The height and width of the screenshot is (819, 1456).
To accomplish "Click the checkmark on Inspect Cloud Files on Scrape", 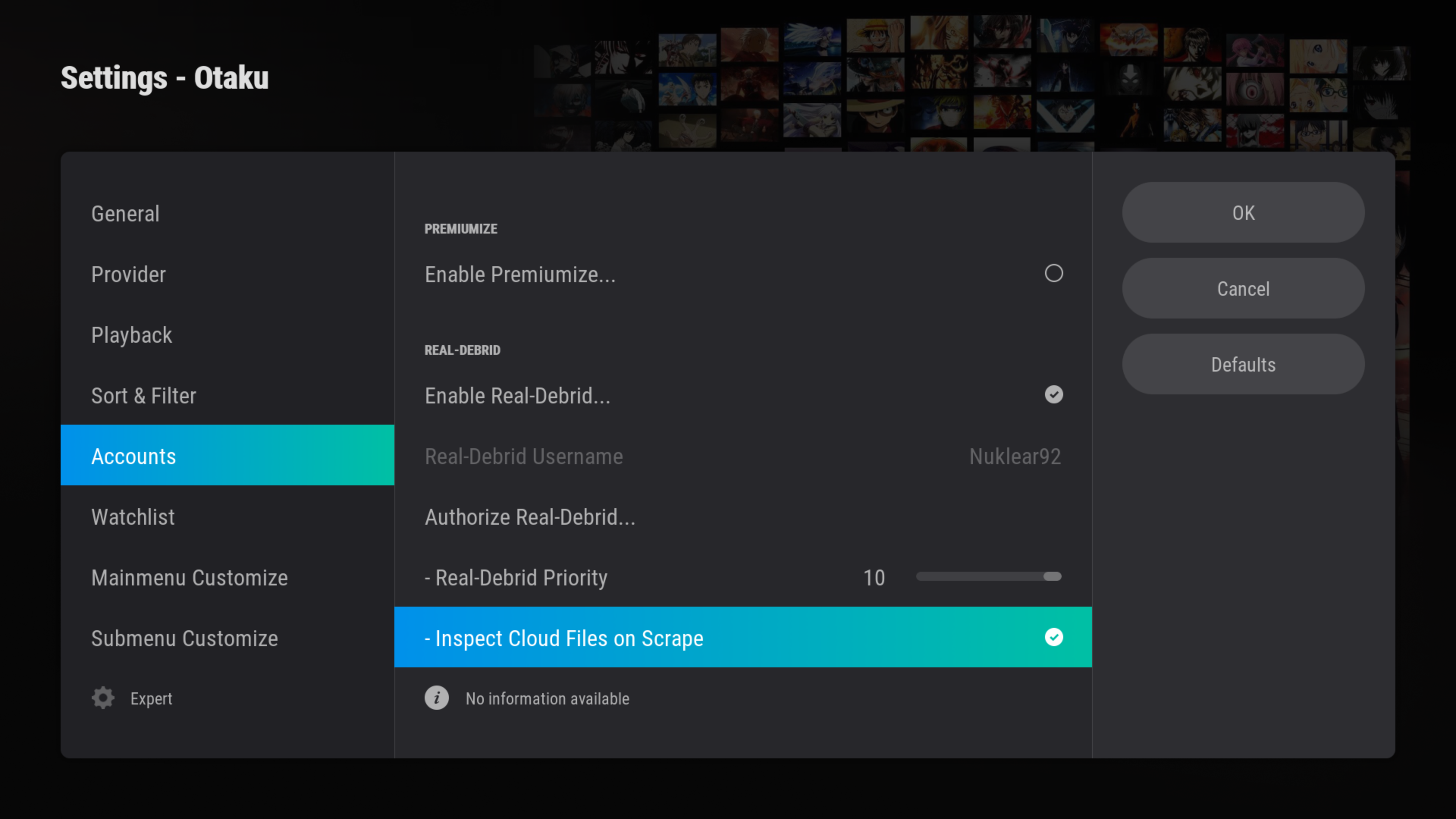I will tap(1054, 637).
